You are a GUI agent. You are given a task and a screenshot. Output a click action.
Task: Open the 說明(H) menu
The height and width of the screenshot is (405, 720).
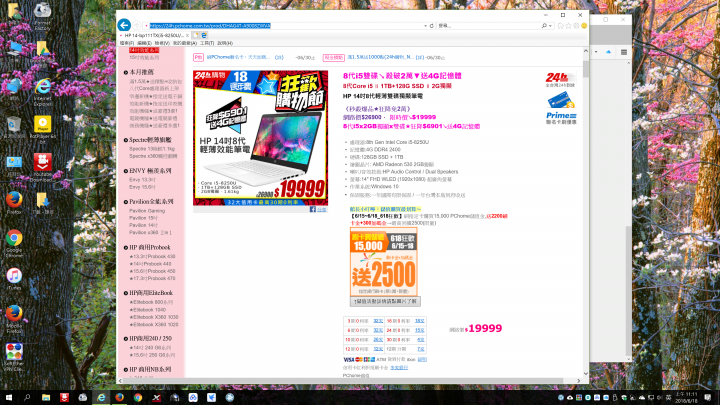point(225,43)
